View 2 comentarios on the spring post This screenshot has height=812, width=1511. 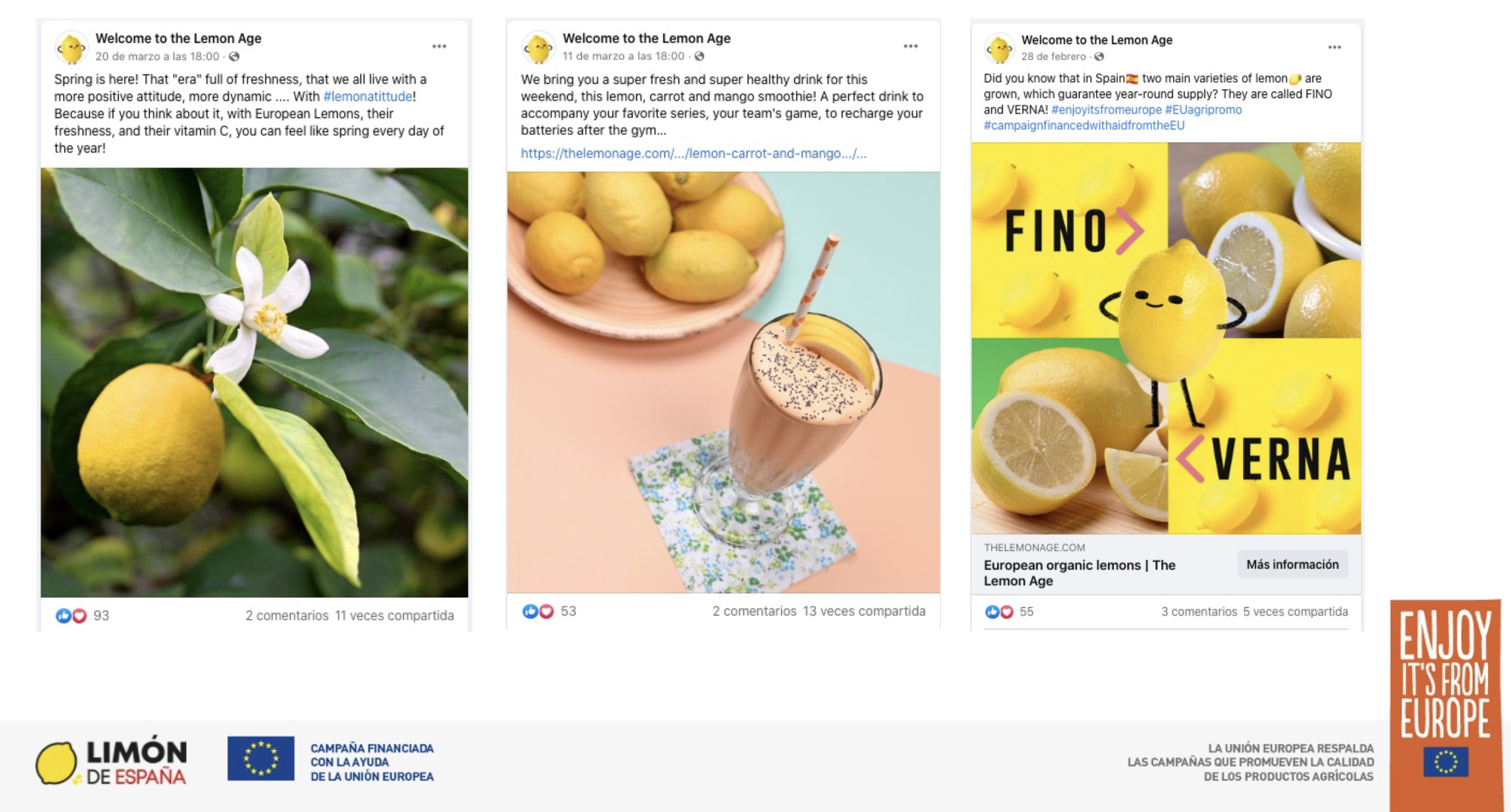pos(286,615)
